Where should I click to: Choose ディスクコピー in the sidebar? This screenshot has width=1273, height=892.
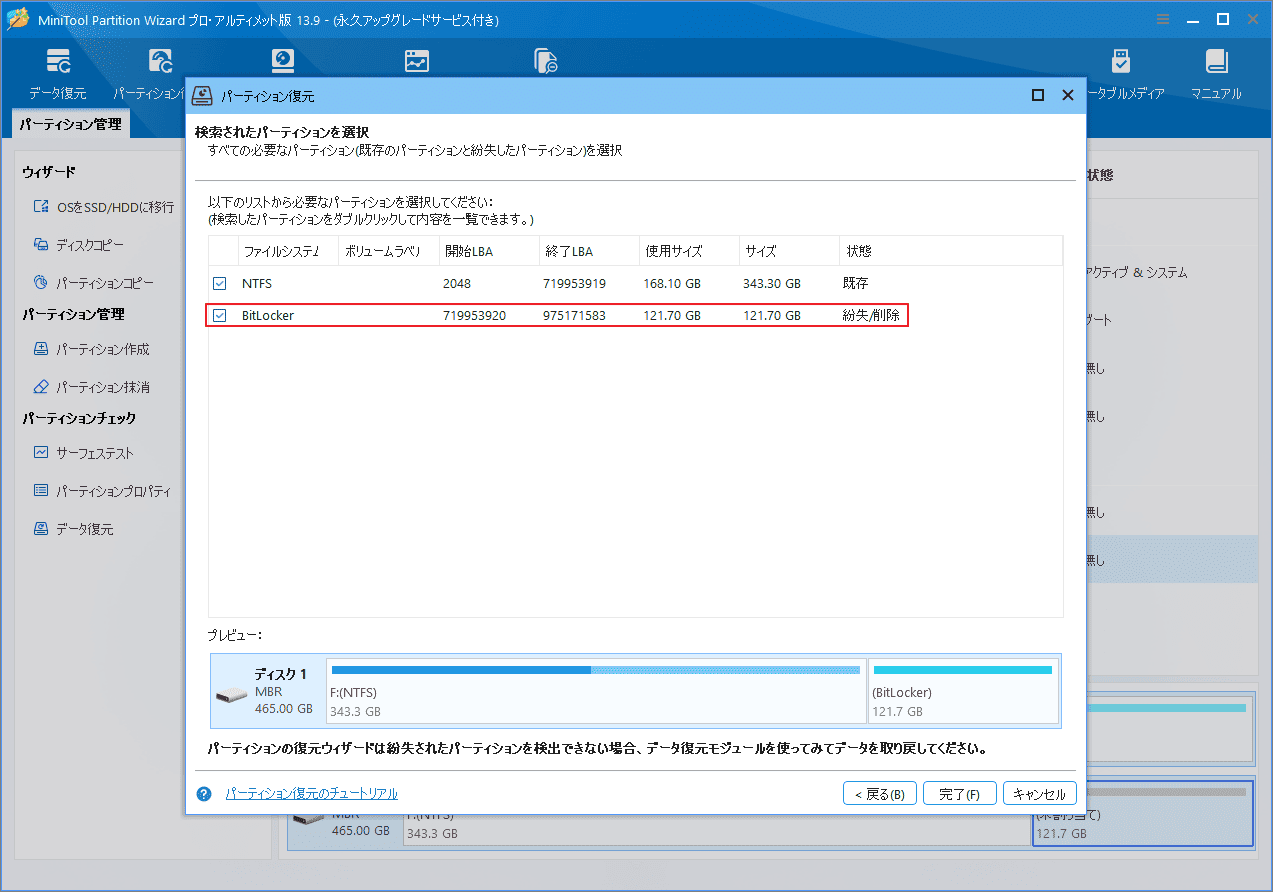pyautogui.click(x=90, y=245)
